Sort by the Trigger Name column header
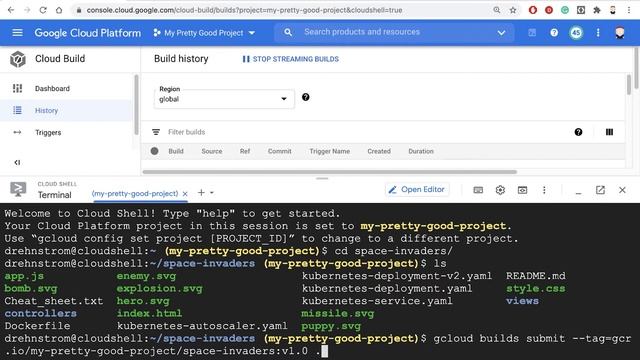640x360 pixels. 329,151
